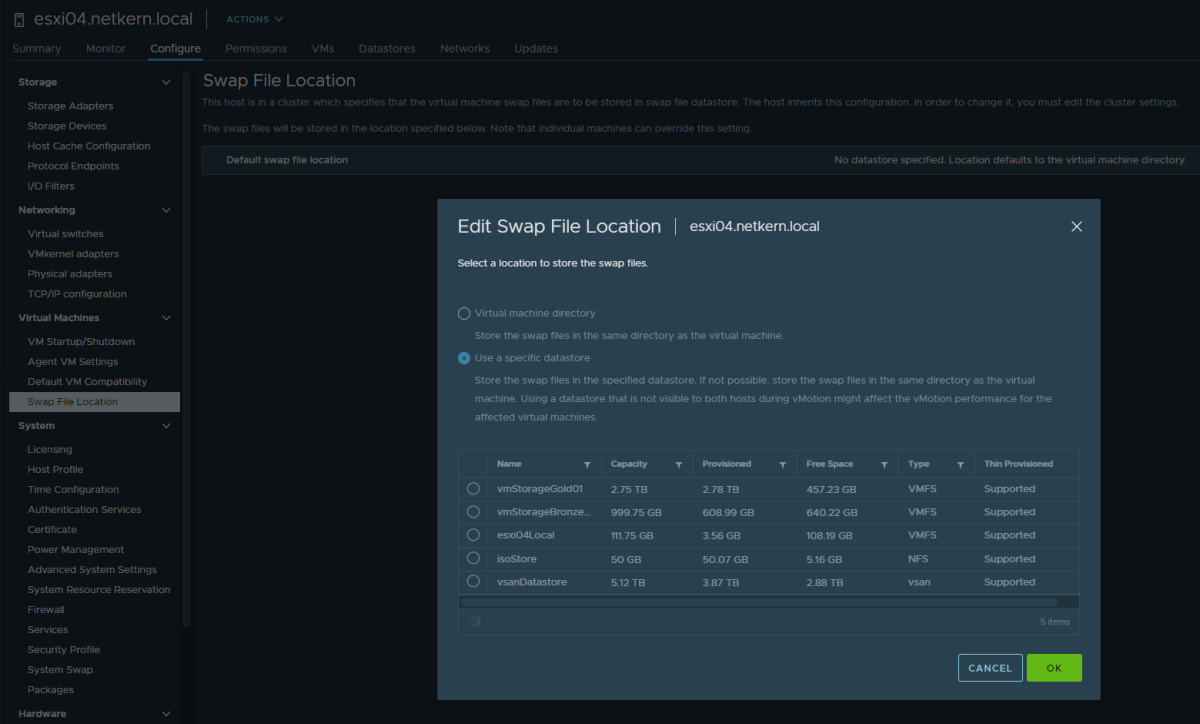
Task: Open Power Management
Action: 76,550
